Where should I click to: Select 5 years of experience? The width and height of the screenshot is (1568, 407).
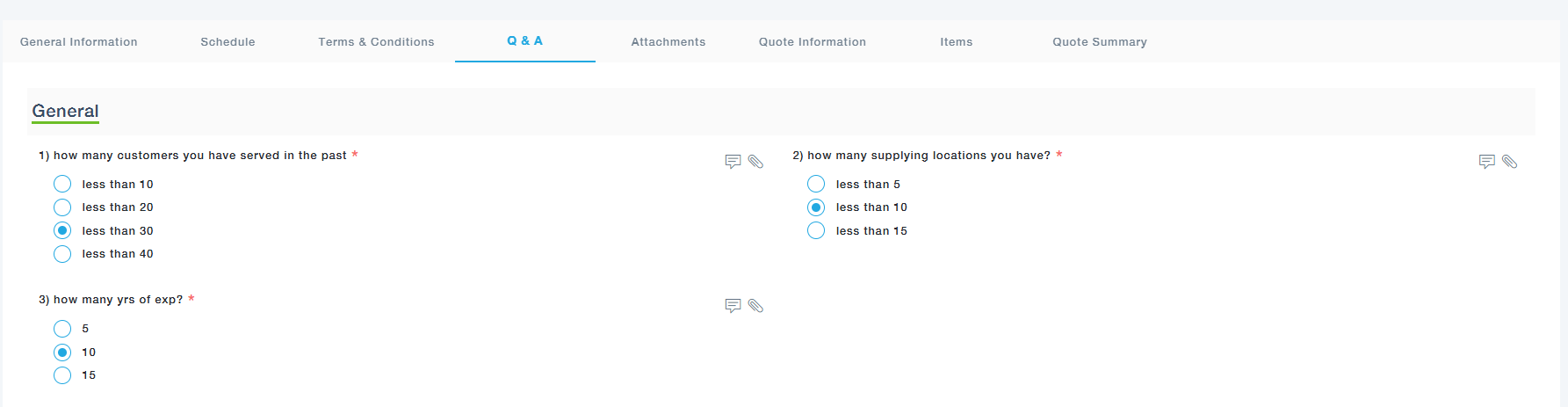tap(62, 329)
